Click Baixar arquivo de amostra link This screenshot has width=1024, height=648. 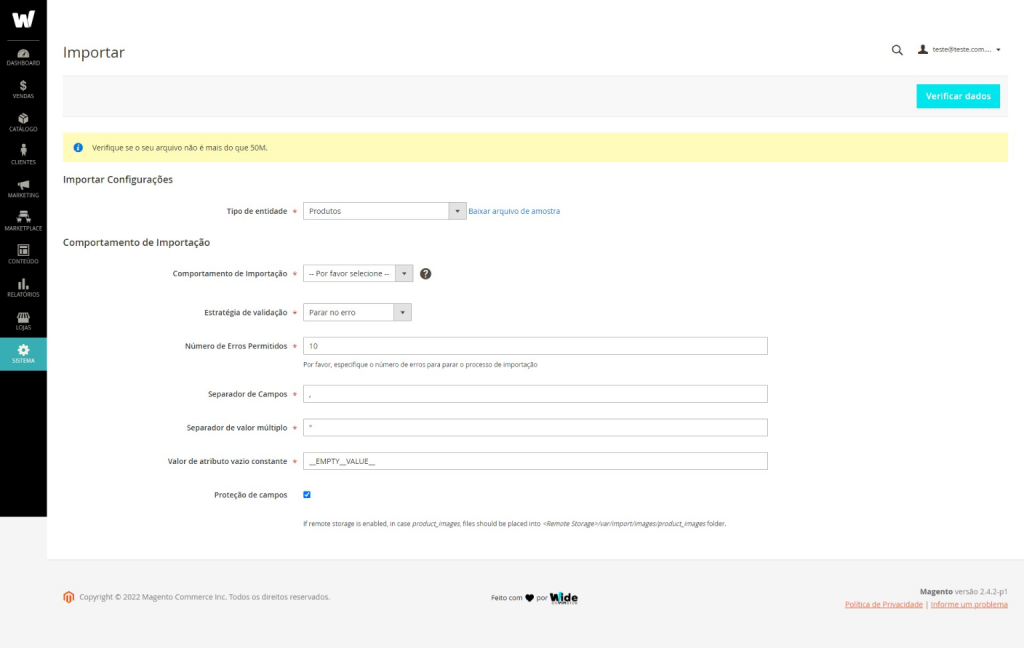(x=514, y=211)
